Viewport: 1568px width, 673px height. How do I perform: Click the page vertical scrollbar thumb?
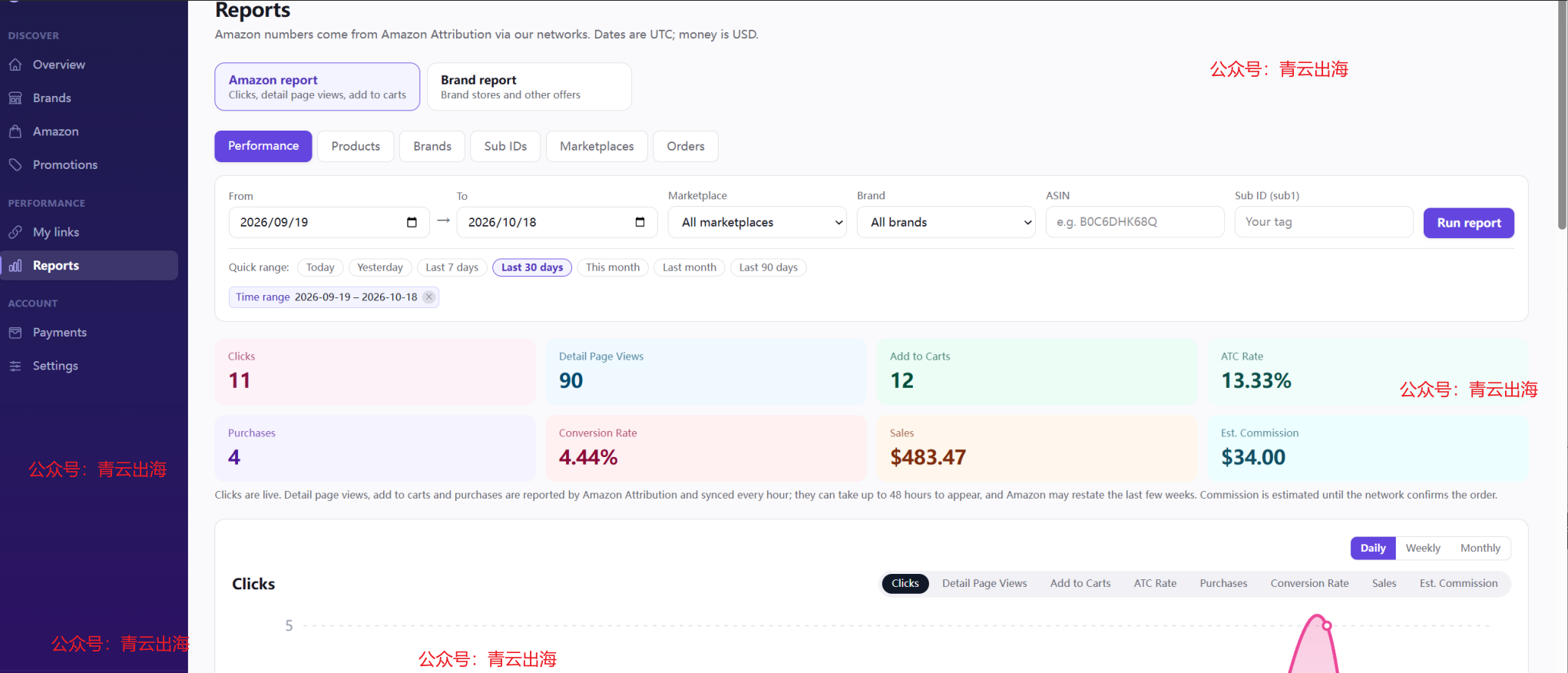click(1562, 115)
